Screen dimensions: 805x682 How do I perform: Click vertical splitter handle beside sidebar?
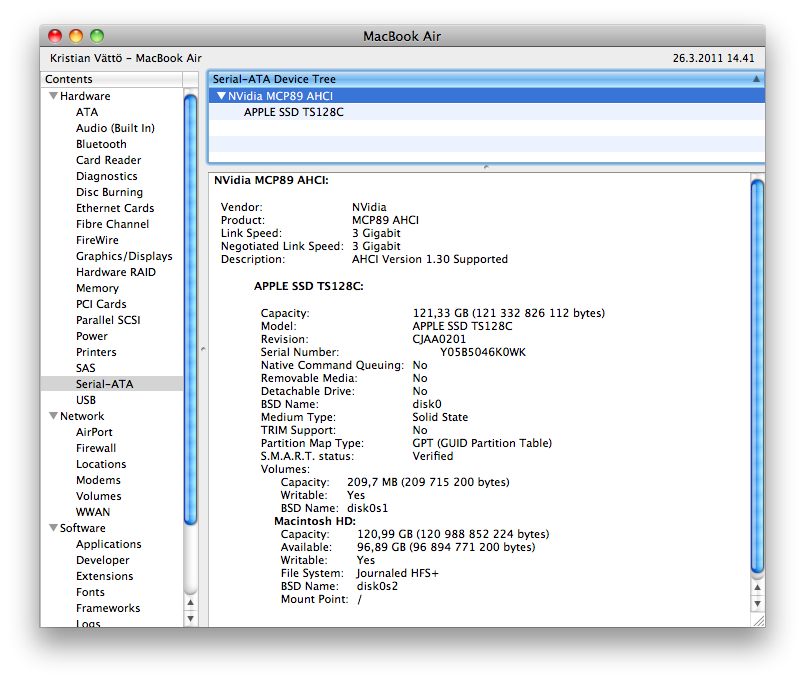[203, 349]
